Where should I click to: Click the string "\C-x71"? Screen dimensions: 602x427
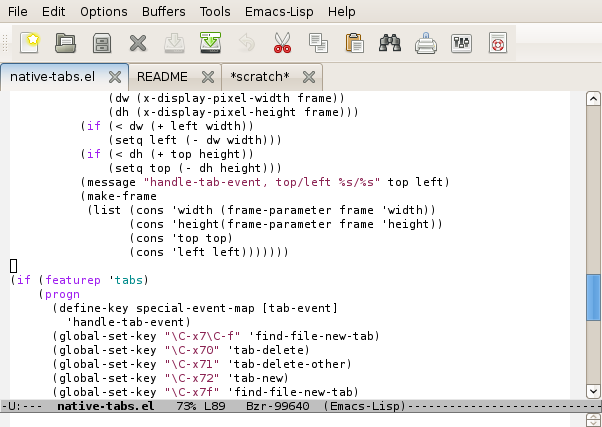pos(192,364)
